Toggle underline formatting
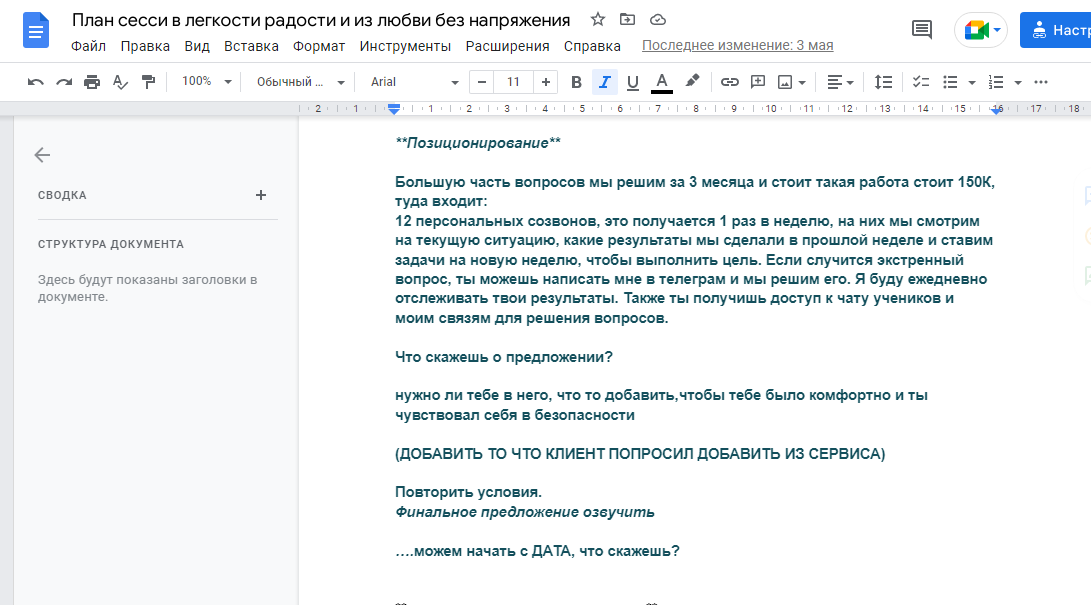Viewport: 1091px width, 605px height. [632, 82]
